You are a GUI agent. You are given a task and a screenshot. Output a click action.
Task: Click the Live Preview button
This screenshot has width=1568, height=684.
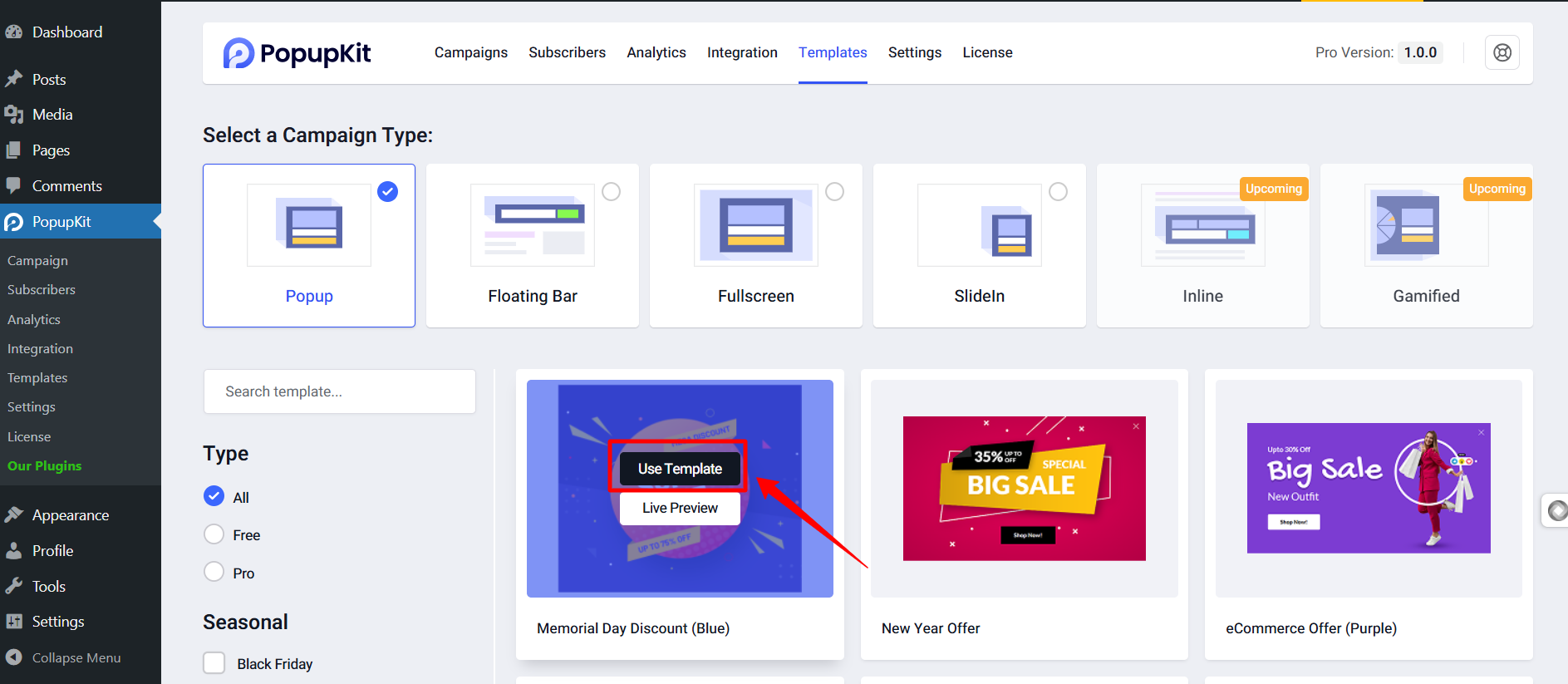coord(680,508)
